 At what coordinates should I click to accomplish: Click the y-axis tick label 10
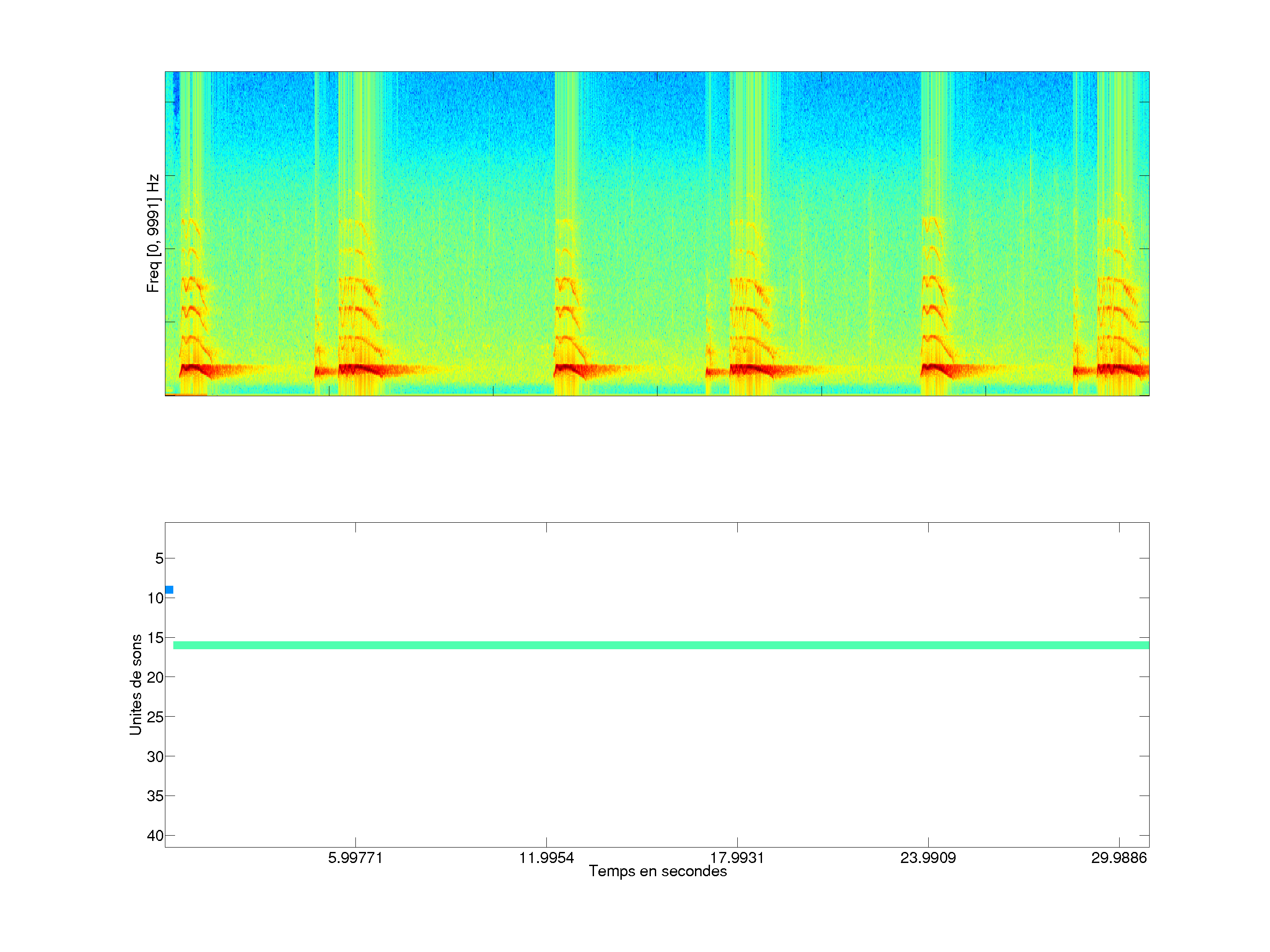coord(155,599)
